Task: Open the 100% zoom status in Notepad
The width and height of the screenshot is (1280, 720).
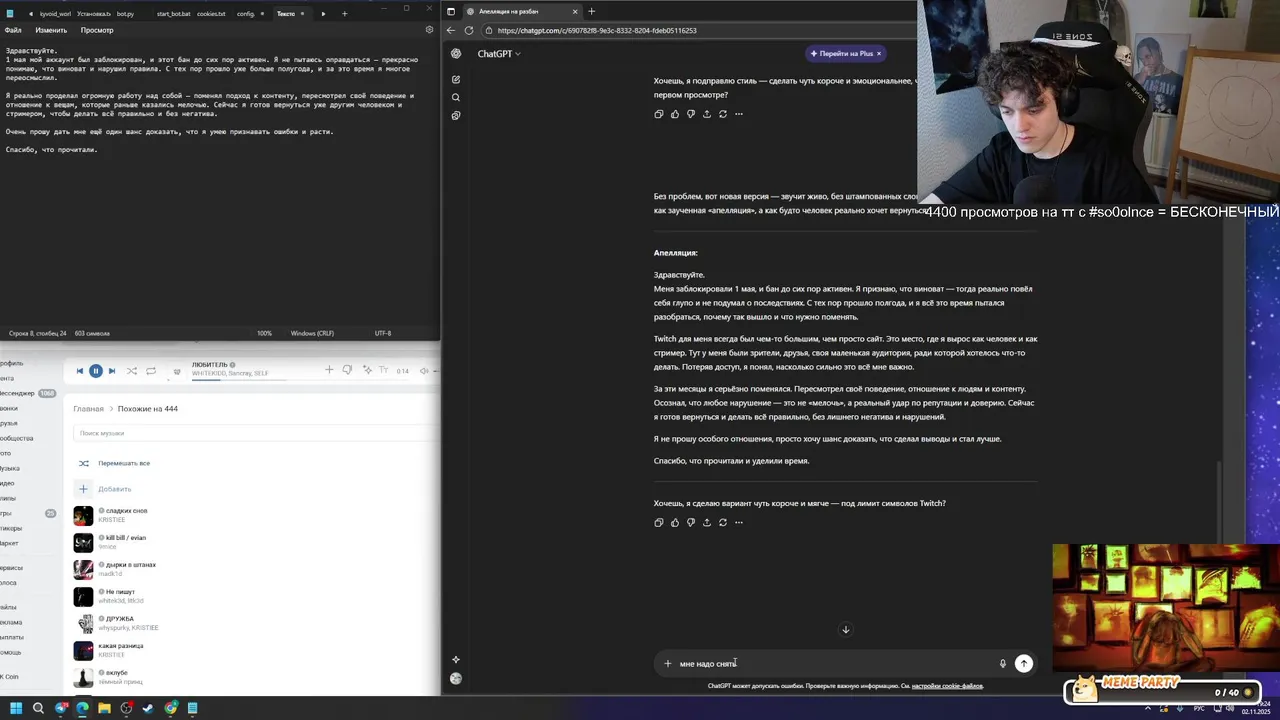Action: (x=264, y=333)
